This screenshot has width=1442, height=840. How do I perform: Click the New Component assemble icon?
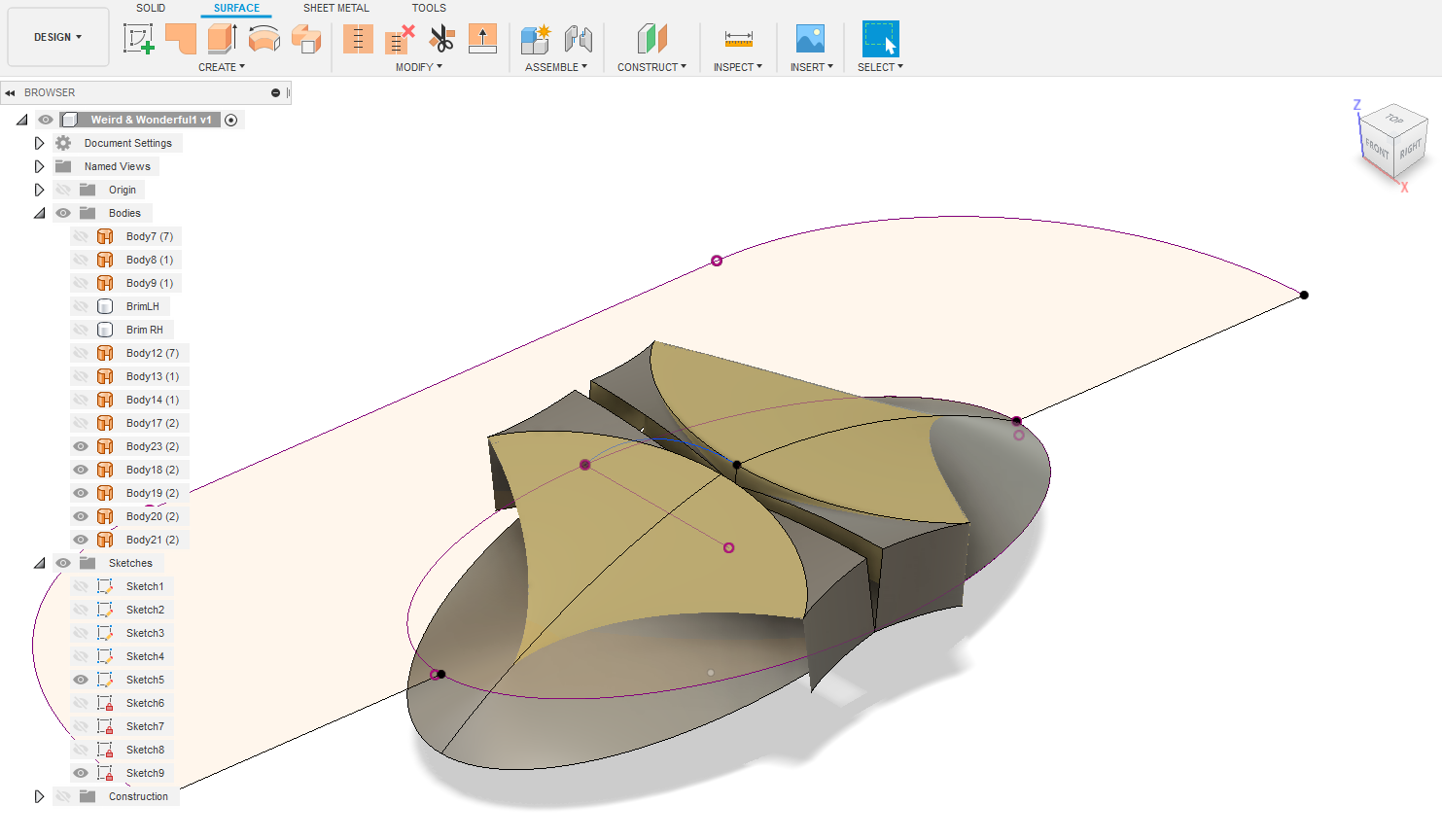(536, 39)
